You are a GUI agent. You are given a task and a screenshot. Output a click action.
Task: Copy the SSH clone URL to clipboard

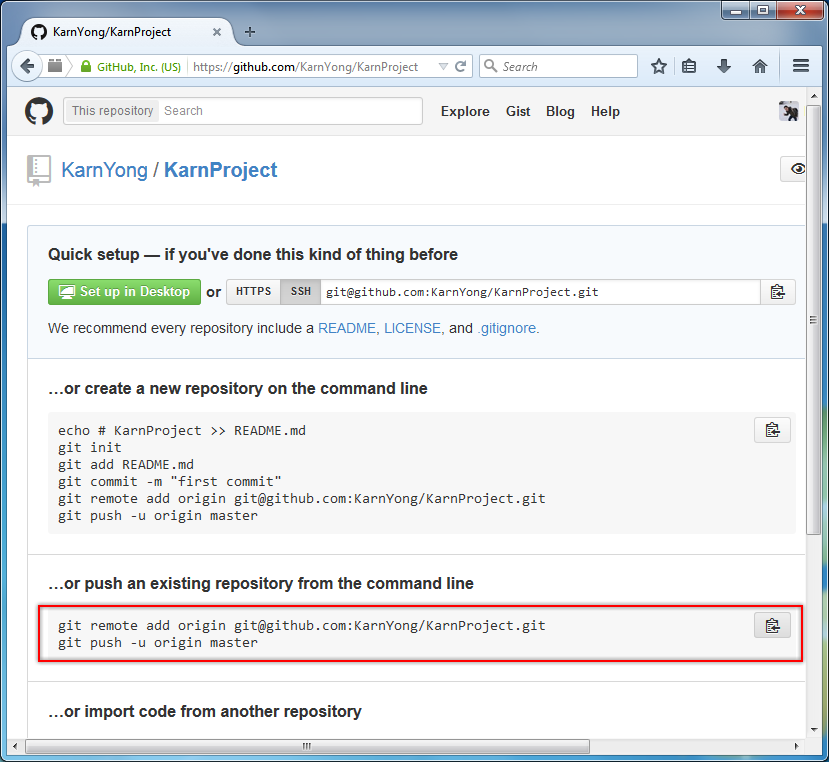[x=777, y=292]
